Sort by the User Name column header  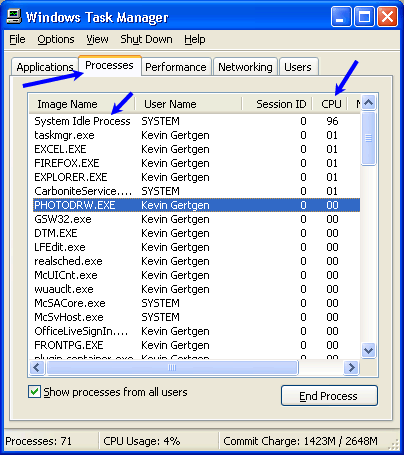pos(188,104)
